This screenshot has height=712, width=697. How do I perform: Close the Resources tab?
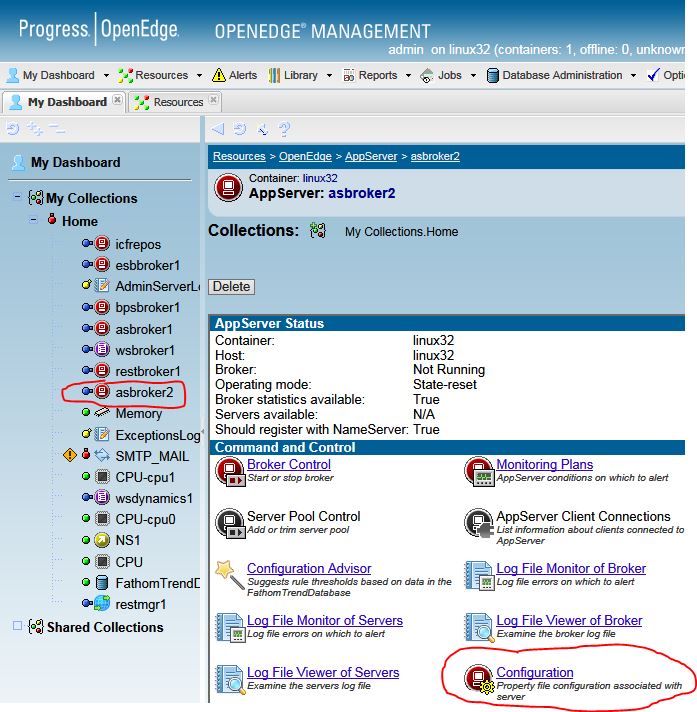coord(213,99)
